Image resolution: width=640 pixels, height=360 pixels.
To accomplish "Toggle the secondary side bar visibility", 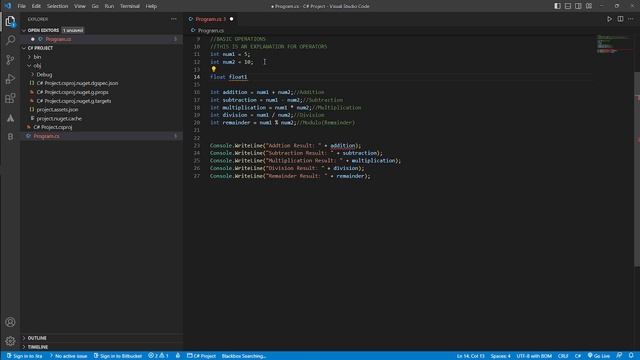I will pos(578,6).
